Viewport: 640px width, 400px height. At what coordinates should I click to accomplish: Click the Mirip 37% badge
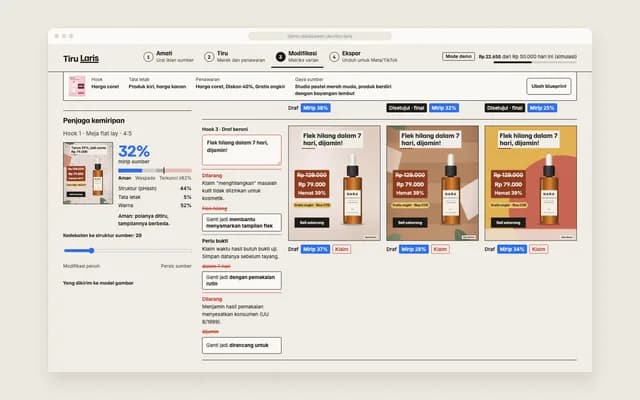pos(316,249)
